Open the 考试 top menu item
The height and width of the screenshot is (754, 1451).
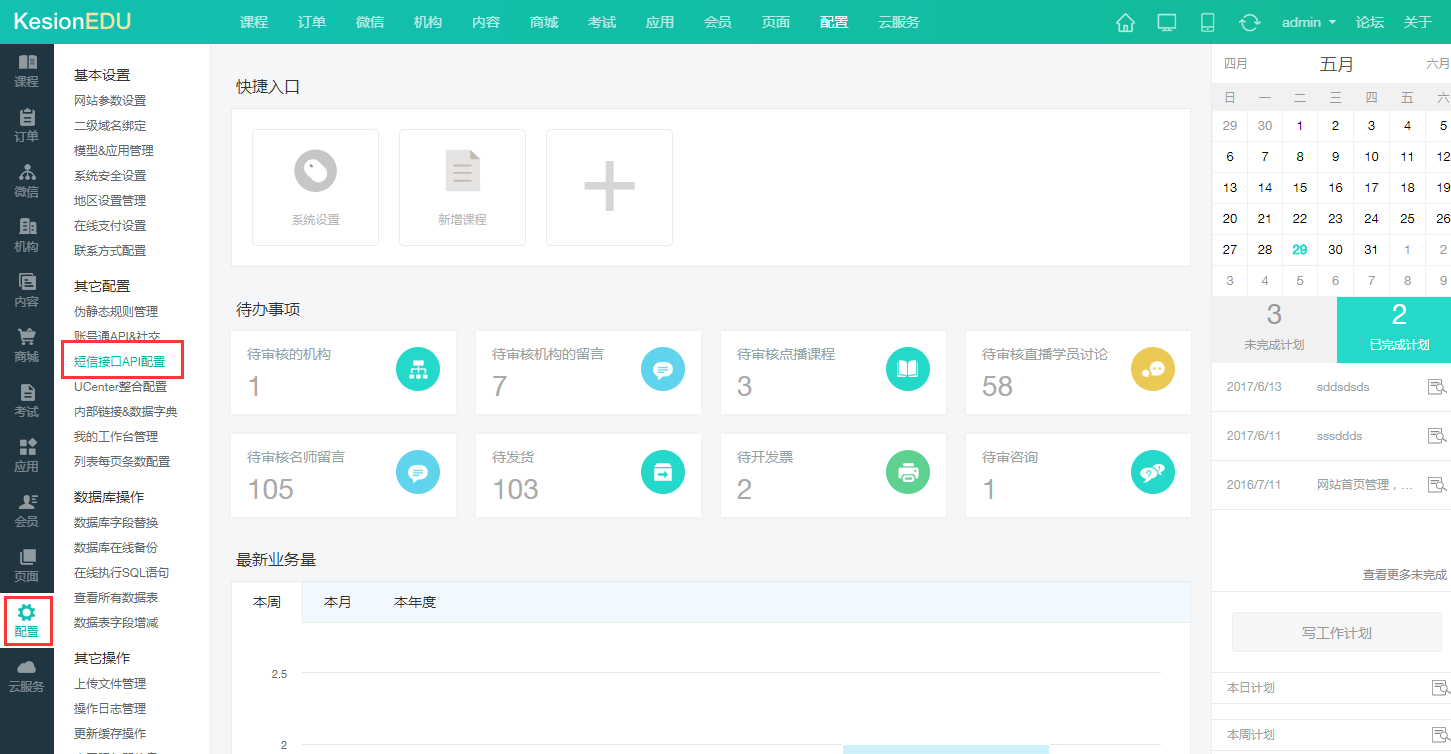[x=601, y=22]
